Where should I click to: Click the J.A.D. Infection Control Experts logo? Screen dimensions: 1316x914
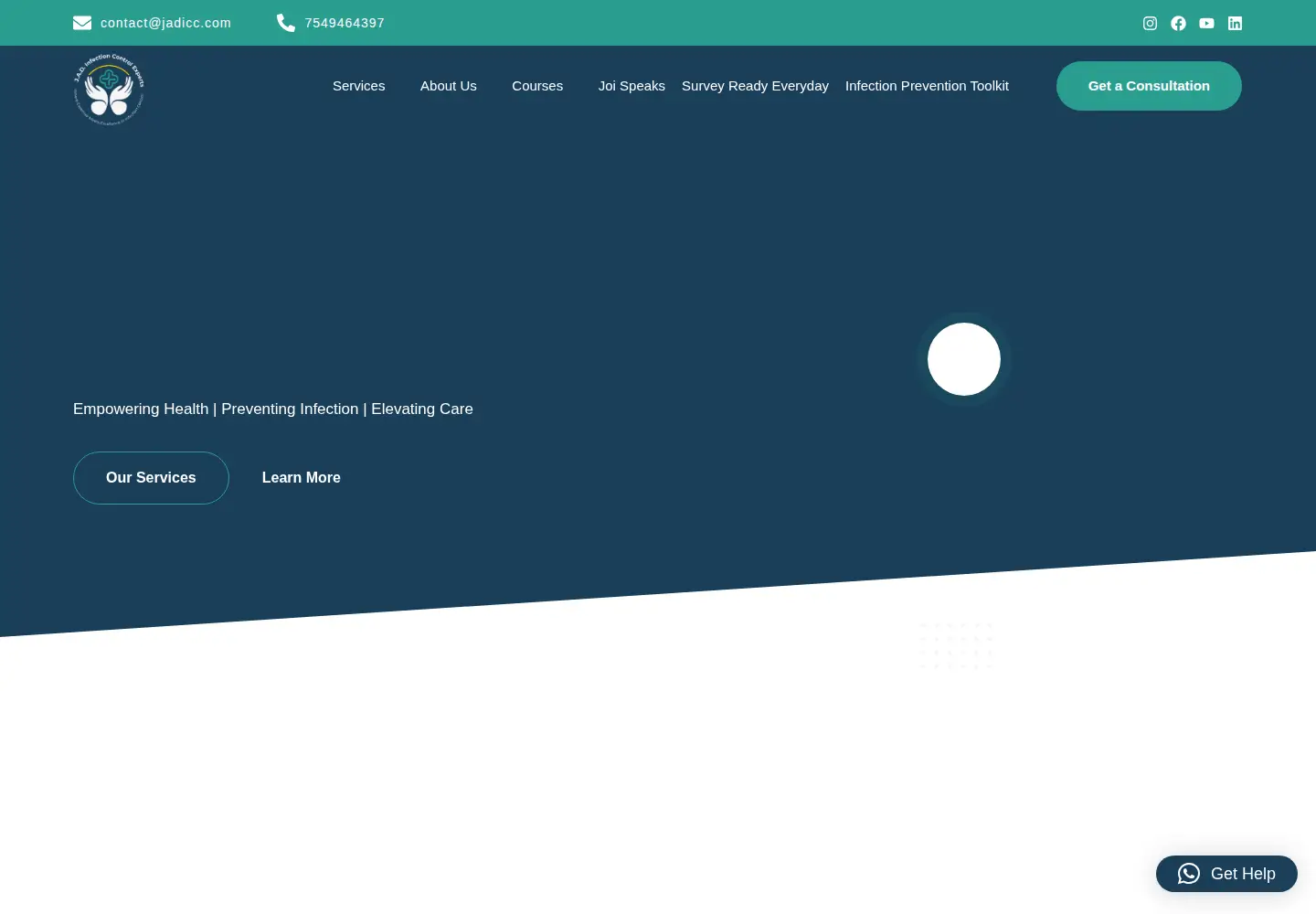pos(109,89)
